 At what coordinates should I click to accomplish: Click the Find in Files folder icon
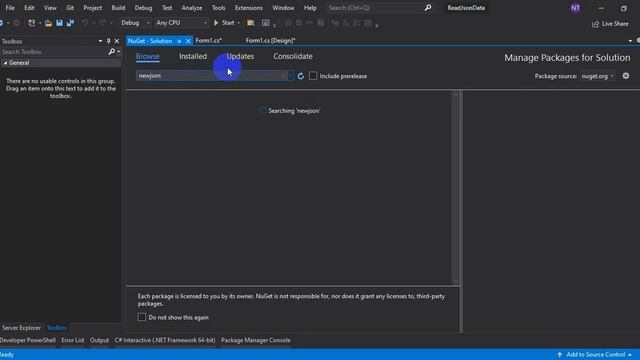[x=251, y=23]
